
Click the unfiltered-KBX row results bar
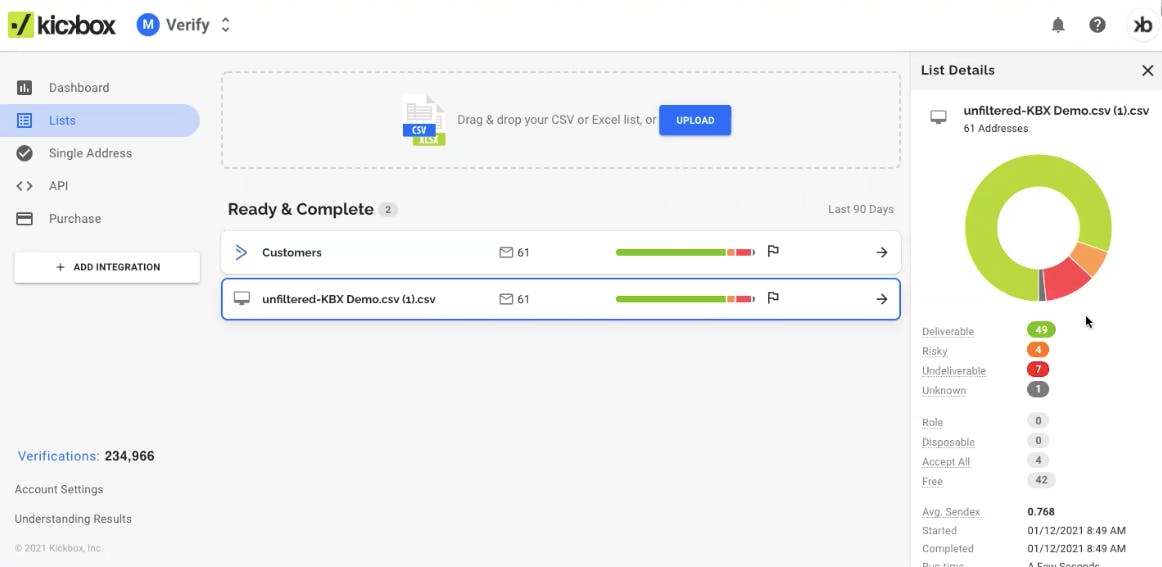coord(685,299)
